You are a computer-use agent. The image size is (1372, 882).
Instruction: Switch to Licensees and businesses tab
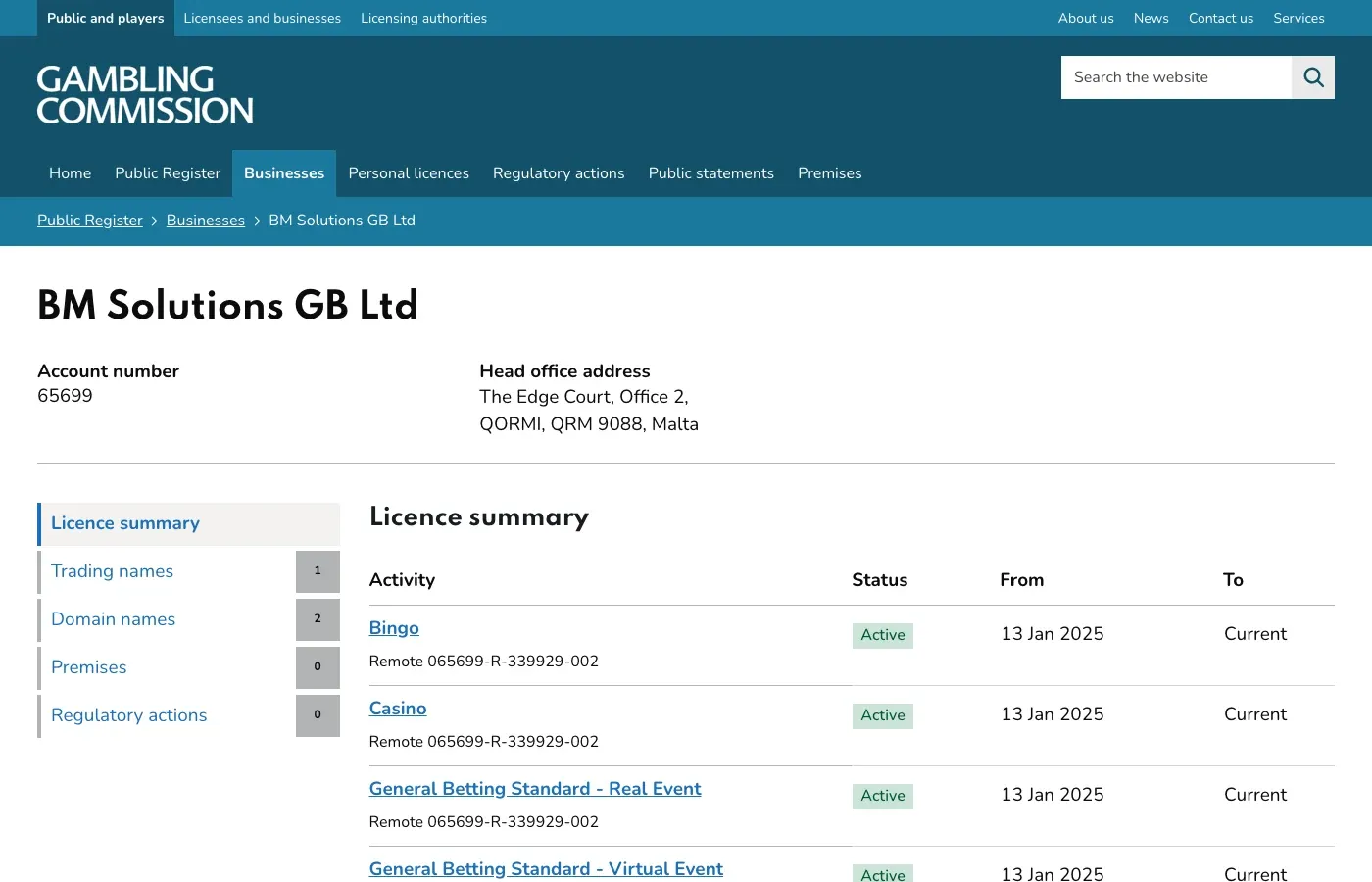pyautogui.click(x=263, y=18)
